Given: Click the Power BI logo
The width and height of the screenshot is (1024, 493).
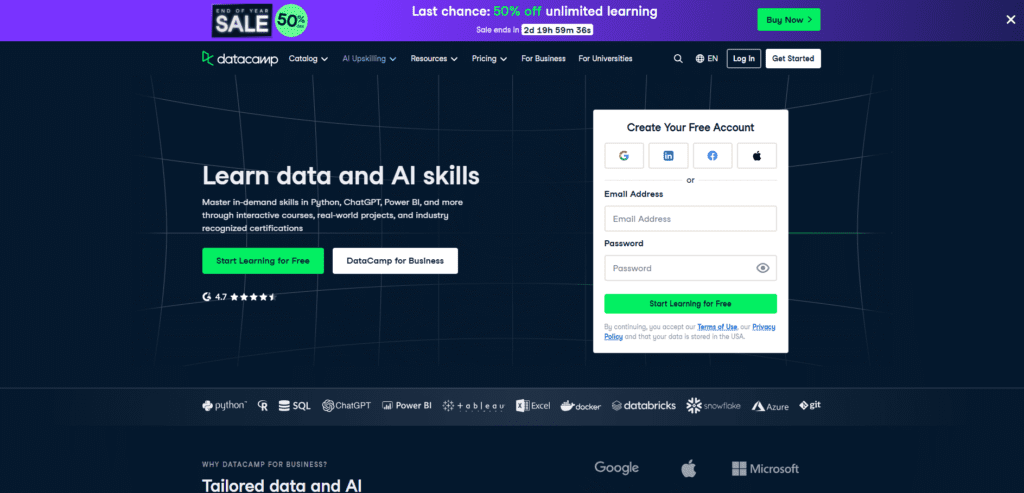Looking at the screenshot, I should click(x=407, y=406).
